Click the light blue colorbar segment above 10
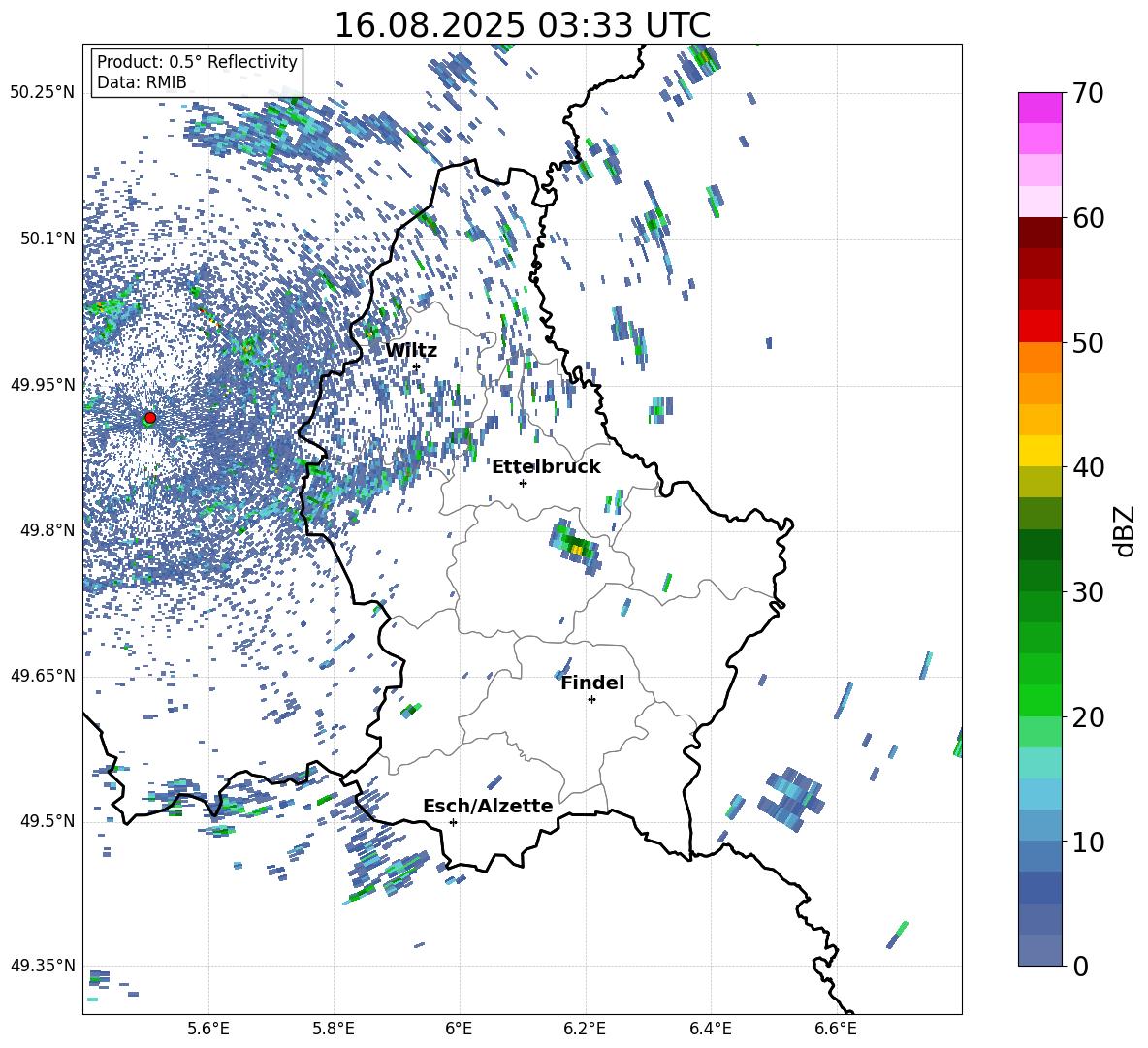 click(1039, 825)
